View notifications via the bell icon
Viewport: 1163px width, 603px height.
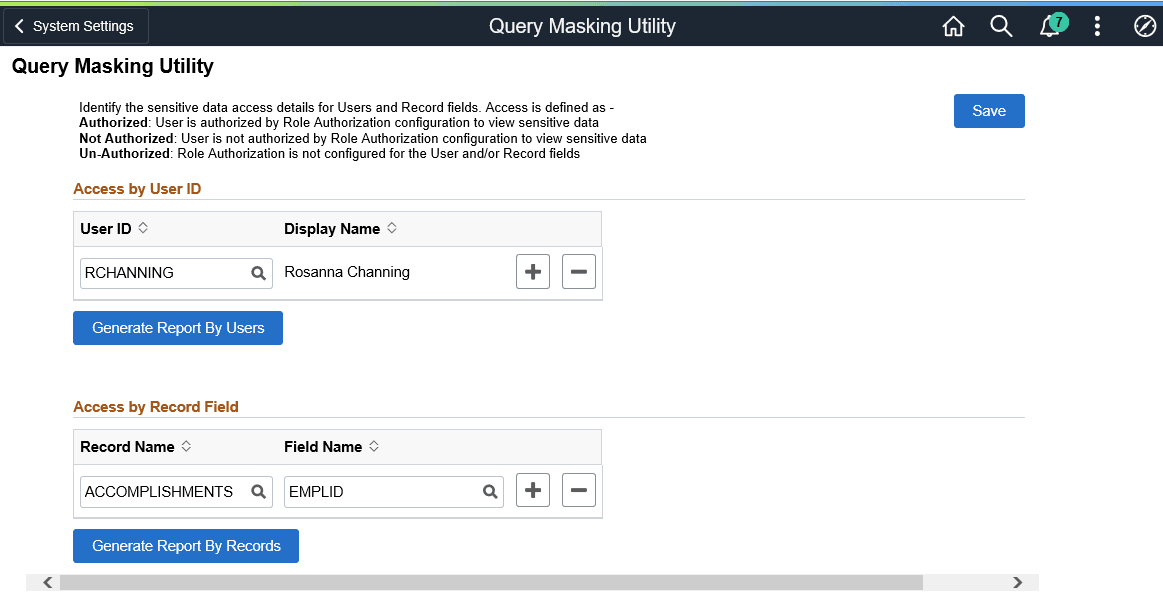[1049, 26]
